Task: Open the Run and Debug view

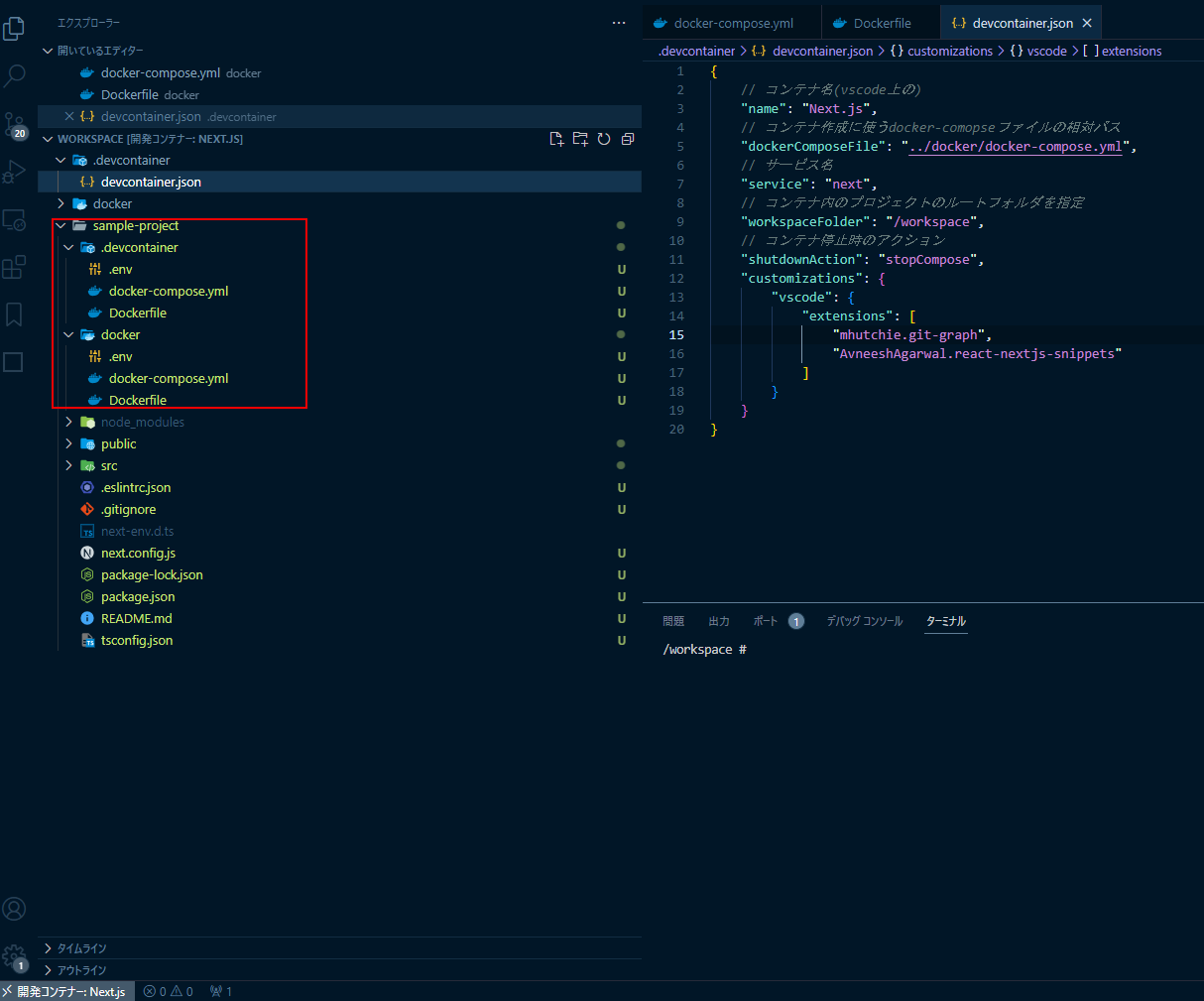Action: (14, 172)
